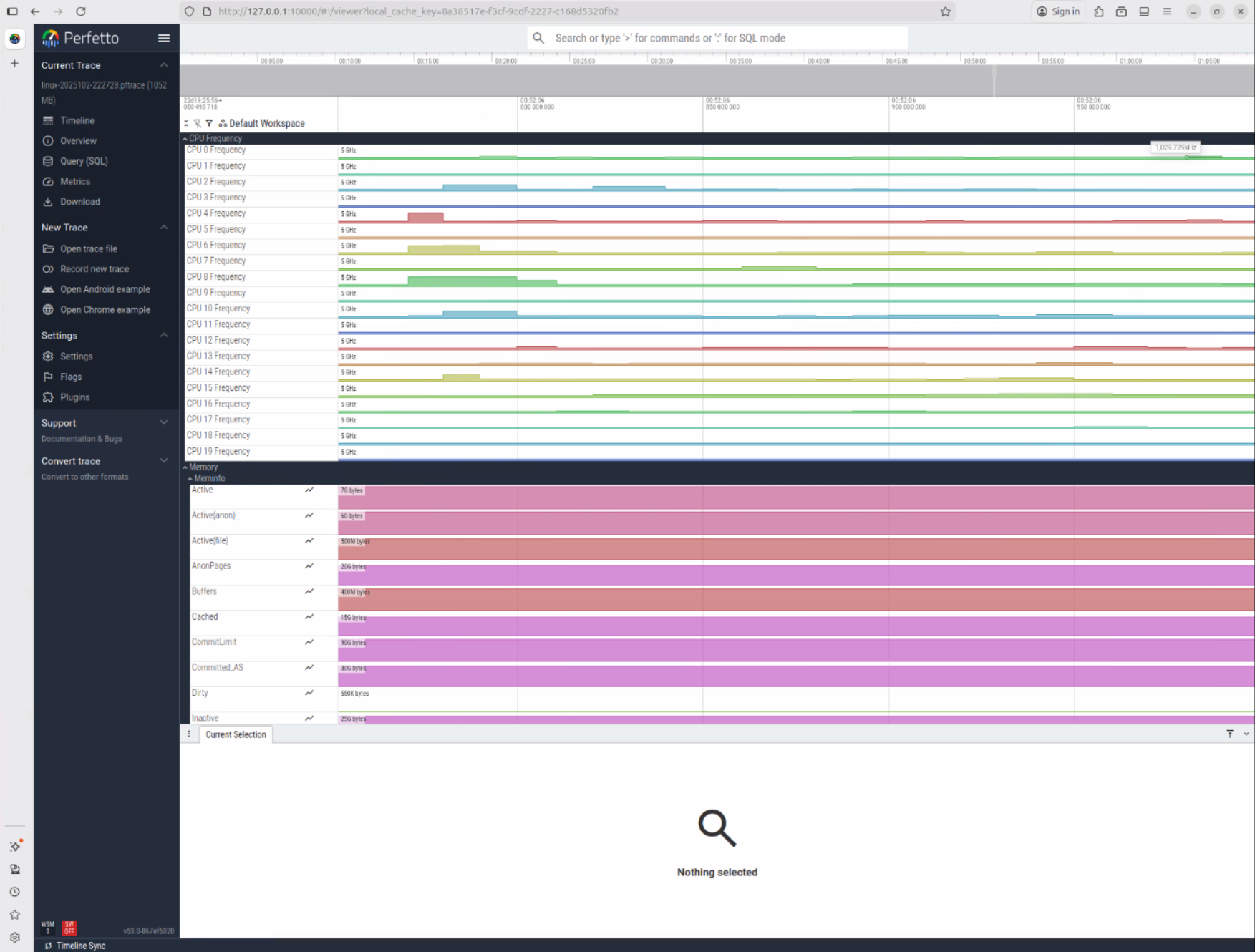1255x952 pixels.
Task: Collapse the Settings sidebar section
Action: [x=164, y=336]
